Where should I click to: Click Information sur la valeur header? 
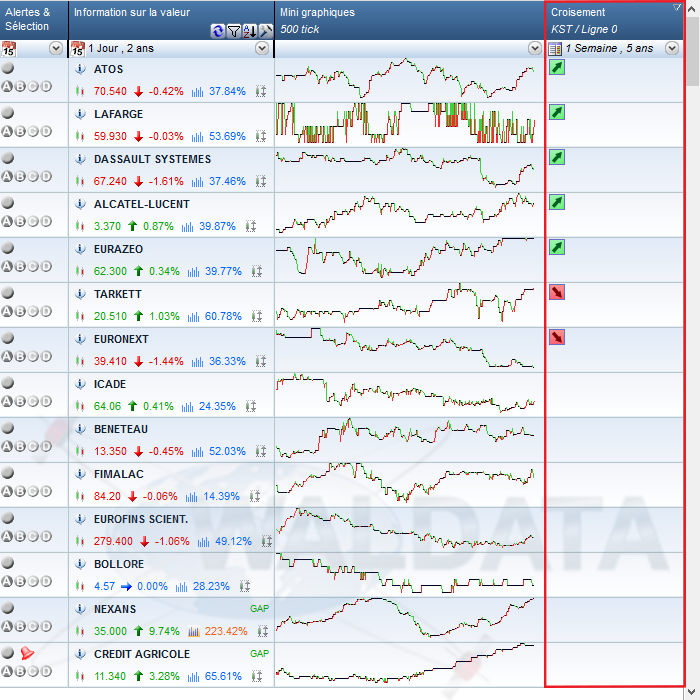(171, 20)
